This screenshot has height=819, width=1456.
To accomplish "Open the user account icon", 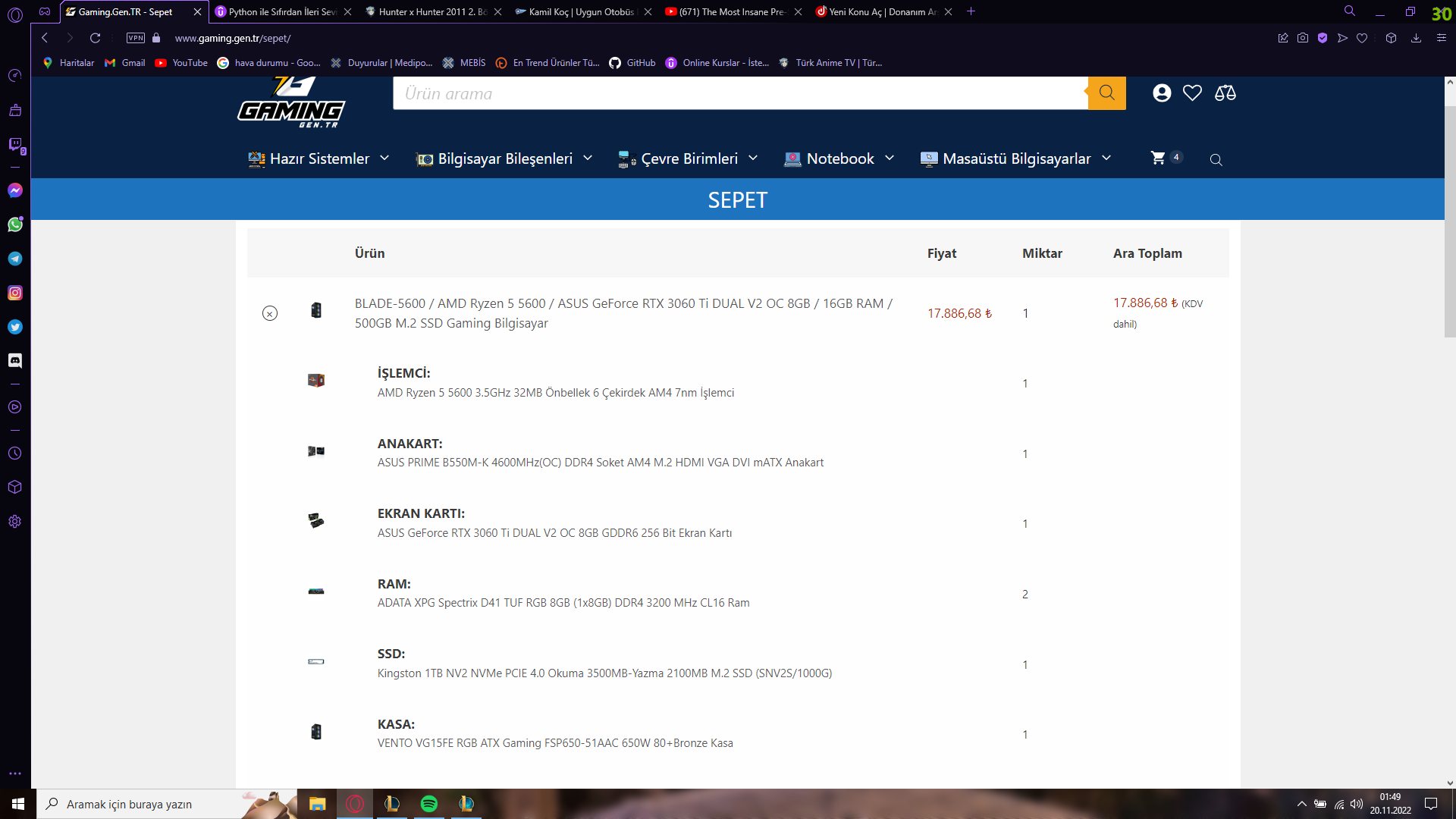I will [1161, 93].
